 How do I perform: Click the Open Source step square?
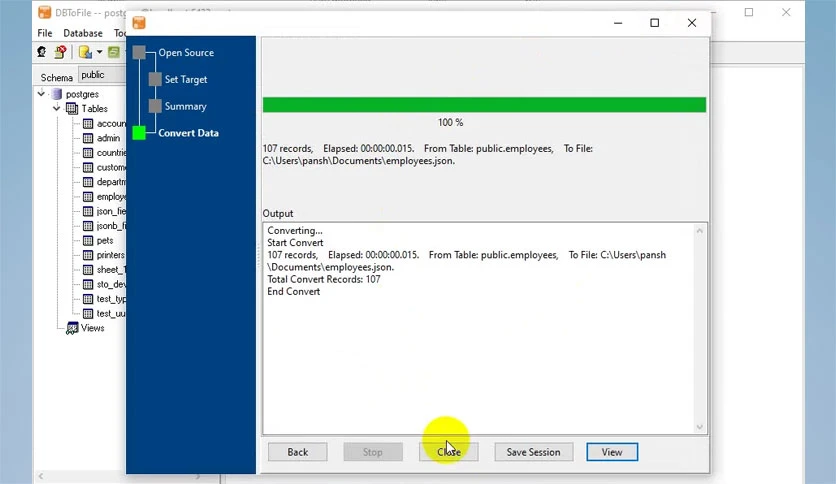tap(139, 52)
